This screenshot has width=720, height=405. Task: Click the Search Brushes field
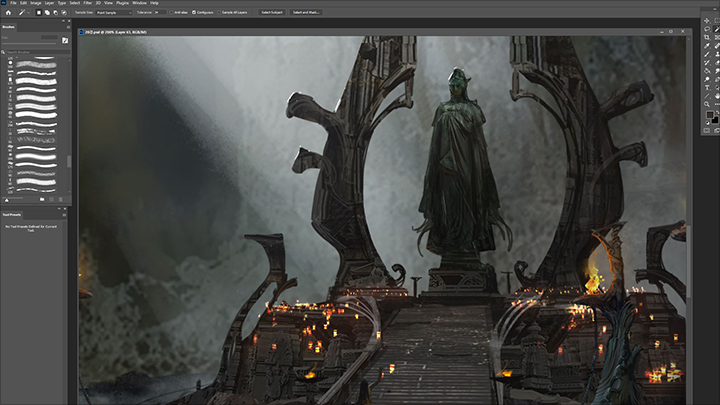pos(37,52)
